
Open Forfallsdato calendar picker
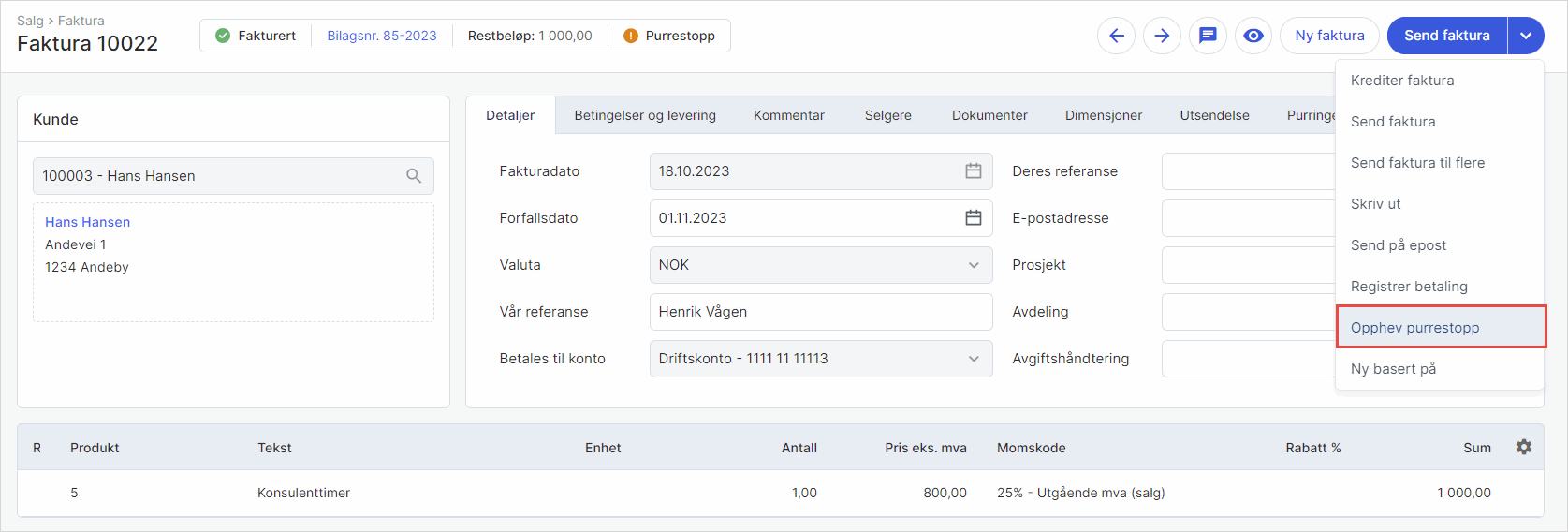974,218
